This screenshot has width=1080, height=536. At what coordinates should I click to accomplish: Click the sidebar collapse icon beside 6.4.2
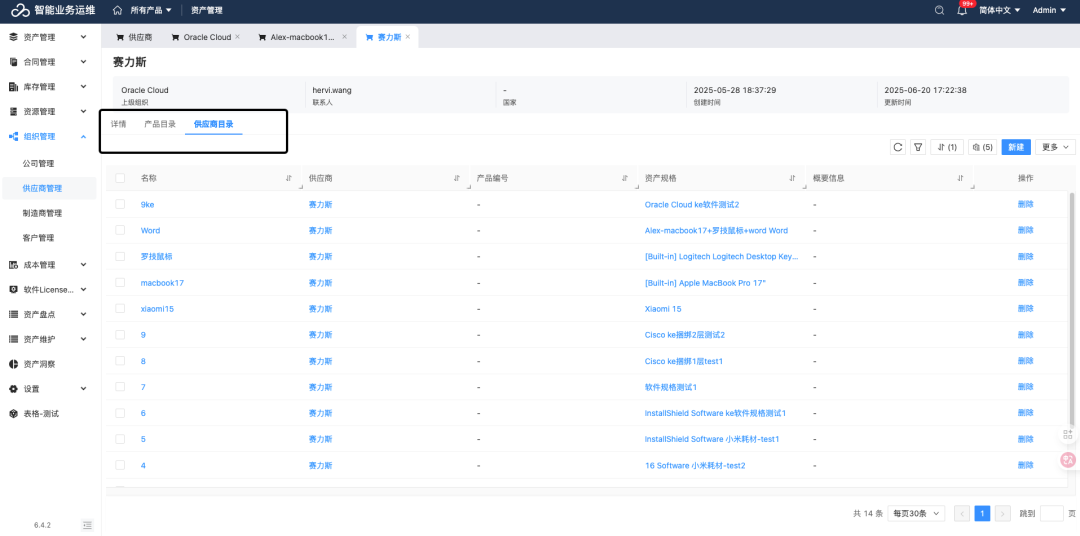coord(87,524)
